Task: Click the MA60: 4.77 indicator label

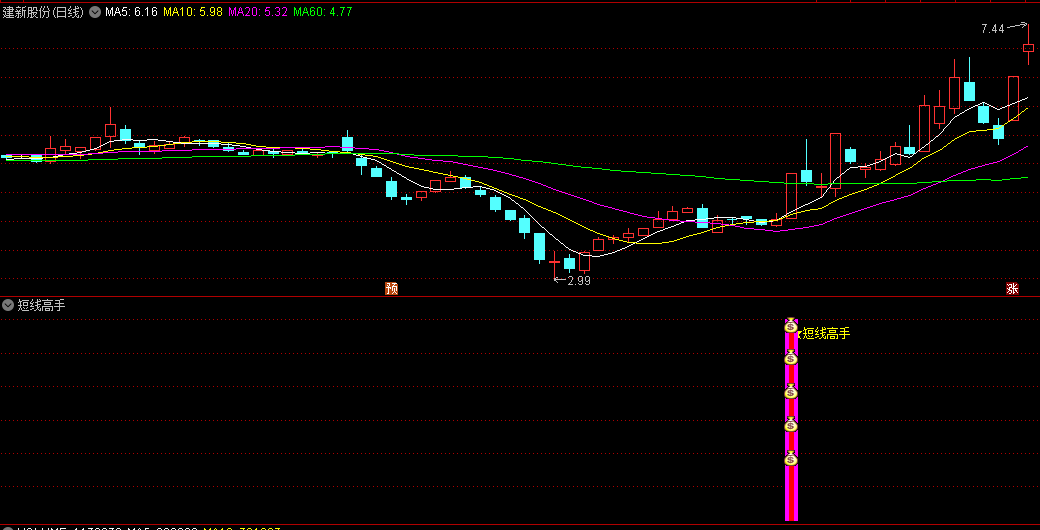Action: click(x=322, y=12)
